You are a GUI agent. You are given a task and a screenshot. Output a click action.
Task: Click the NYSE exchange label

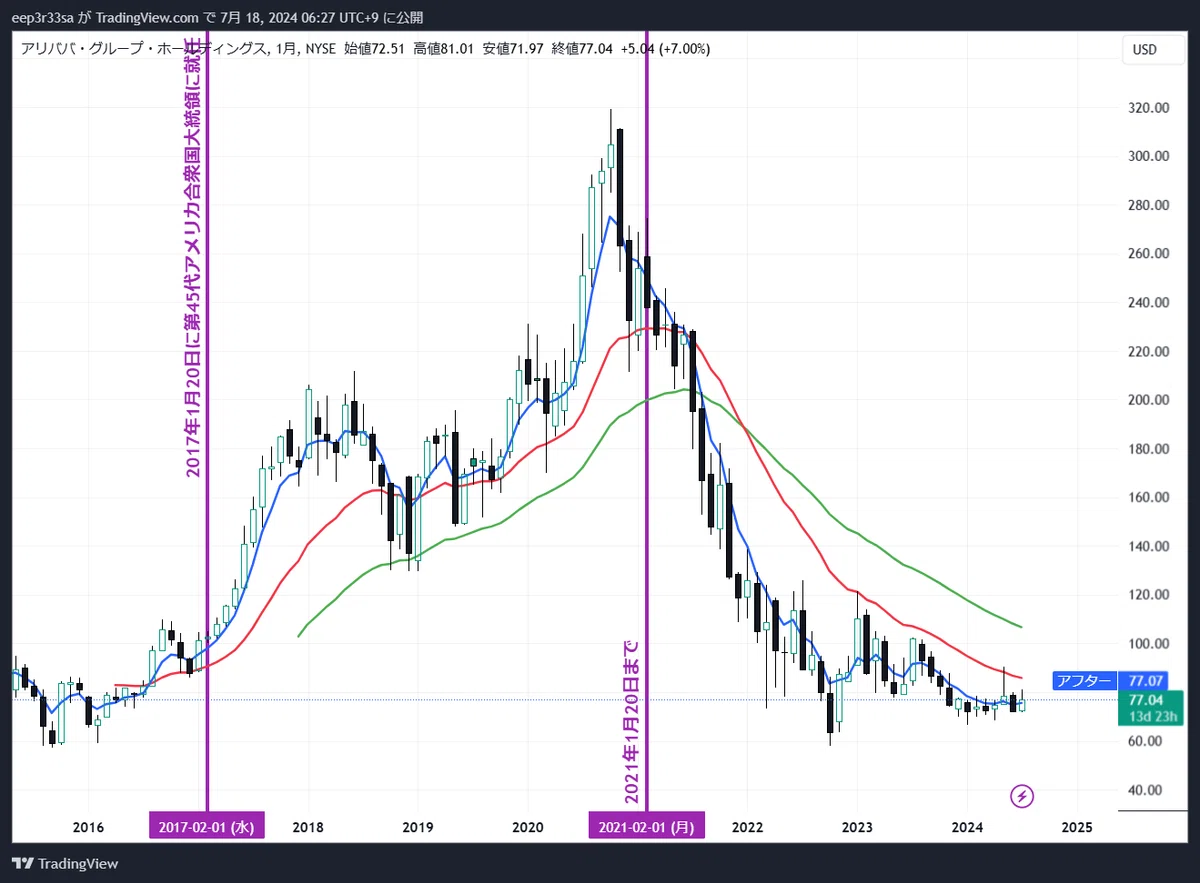coord(322,48)
